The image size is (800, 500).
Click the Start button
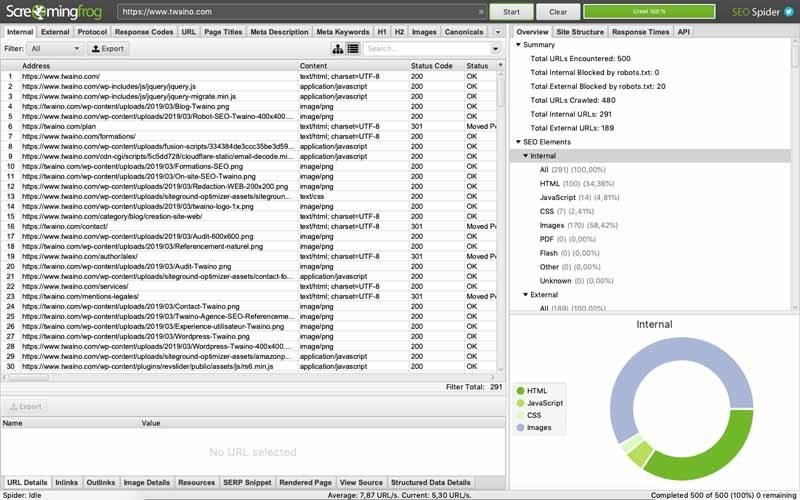pos(511,12)
